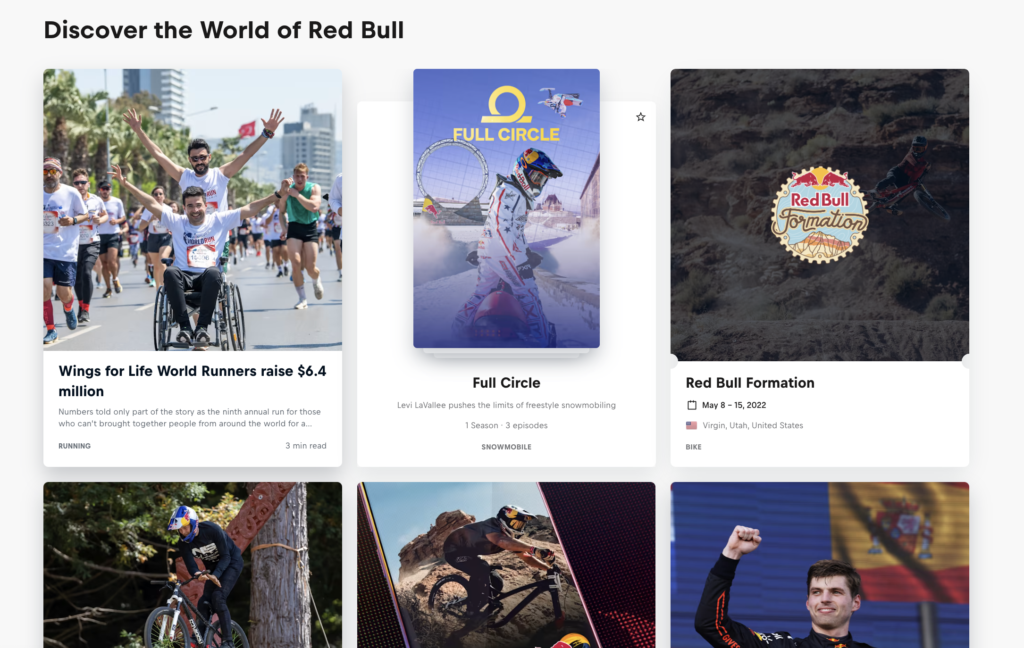Click the '1 Season · 3 episodes' text

506,425
